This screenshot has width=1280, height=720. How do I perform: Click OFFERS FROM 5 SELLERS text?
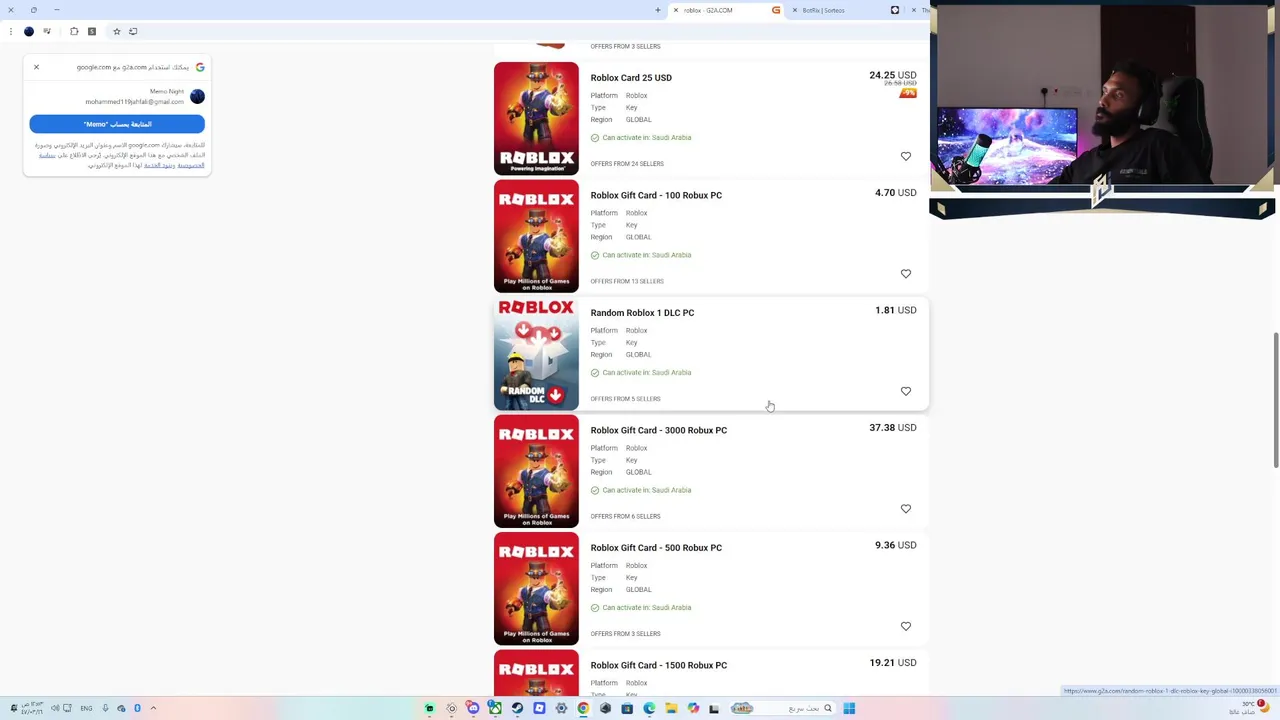pyautogui.click(x=625, y=399)
